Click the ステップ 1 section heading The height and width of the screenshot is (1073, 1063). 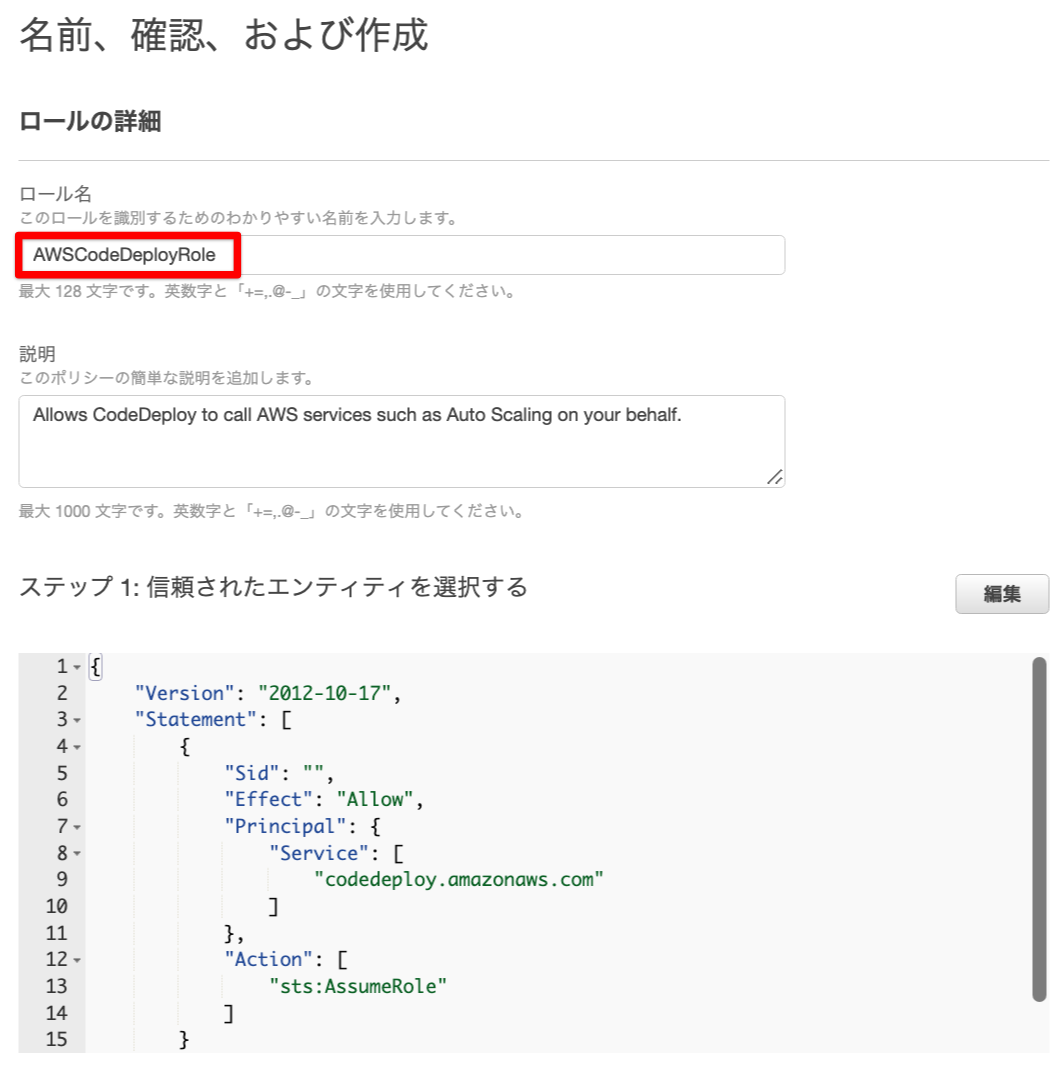coord(273,587)
